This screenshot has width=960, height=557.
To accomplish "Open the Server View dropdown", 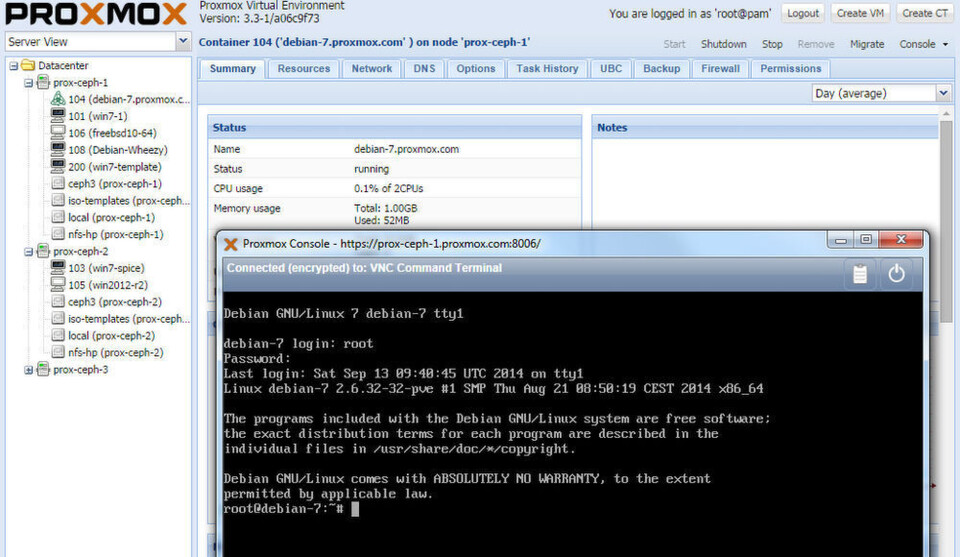I will [x=182, y=42].
